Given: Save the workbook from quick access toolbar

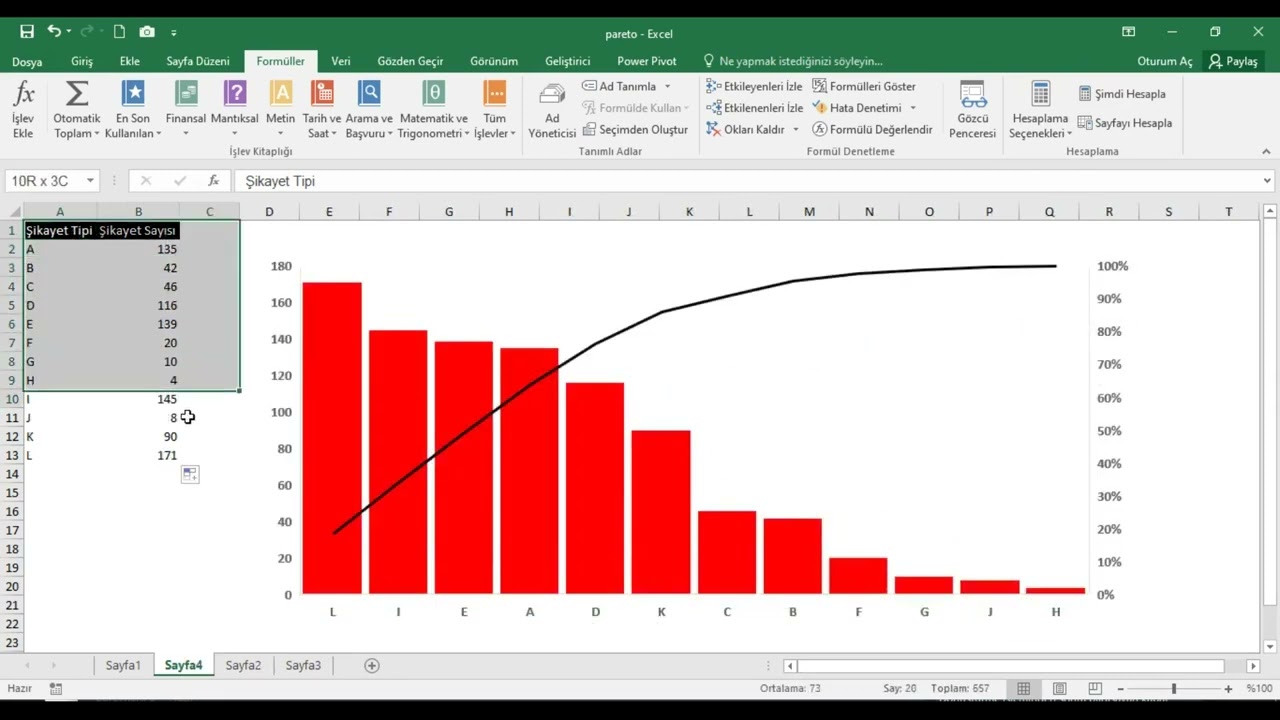Looking at the screenshot, I should [27, 32].
